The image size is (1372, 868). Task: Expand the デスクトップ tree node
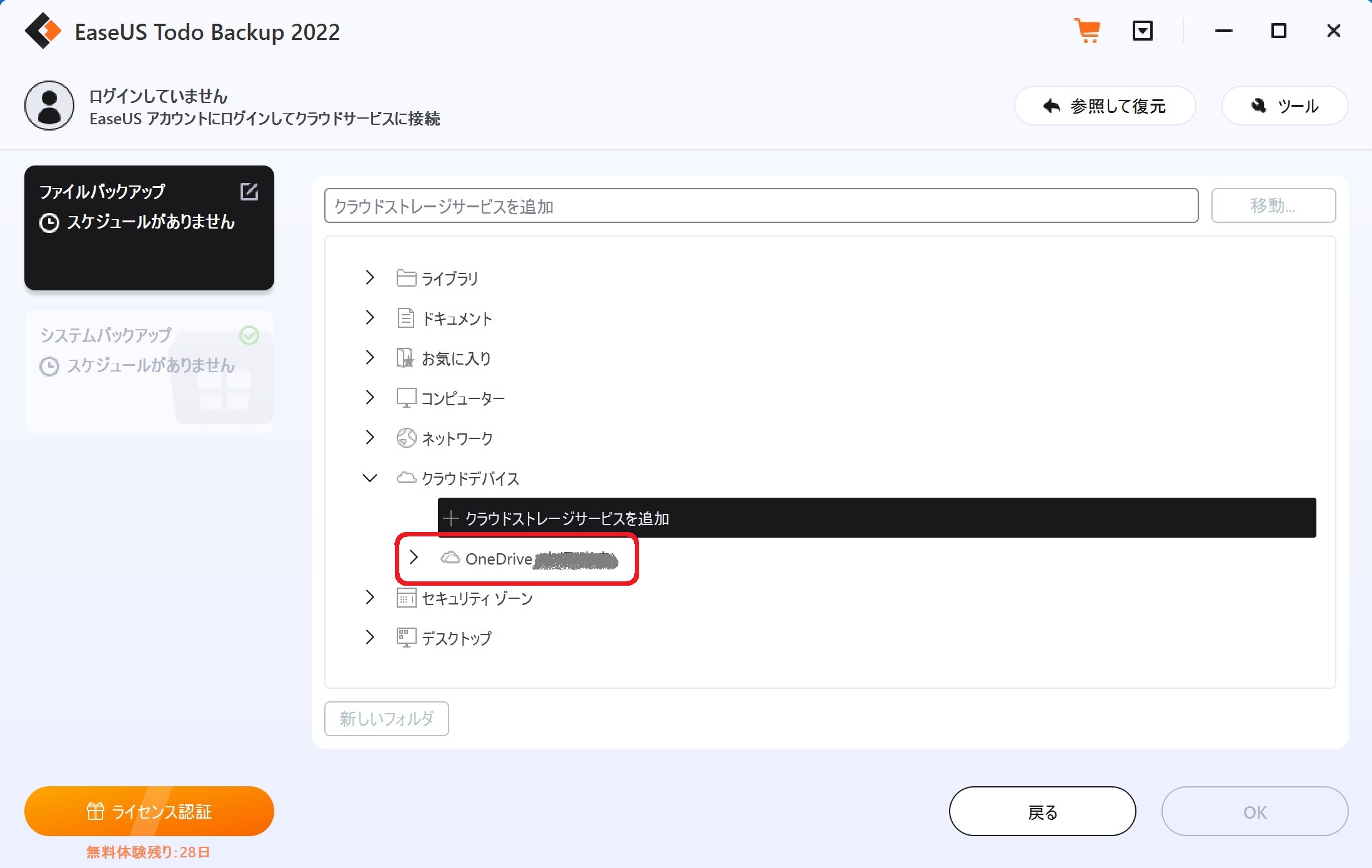(370, 637)
